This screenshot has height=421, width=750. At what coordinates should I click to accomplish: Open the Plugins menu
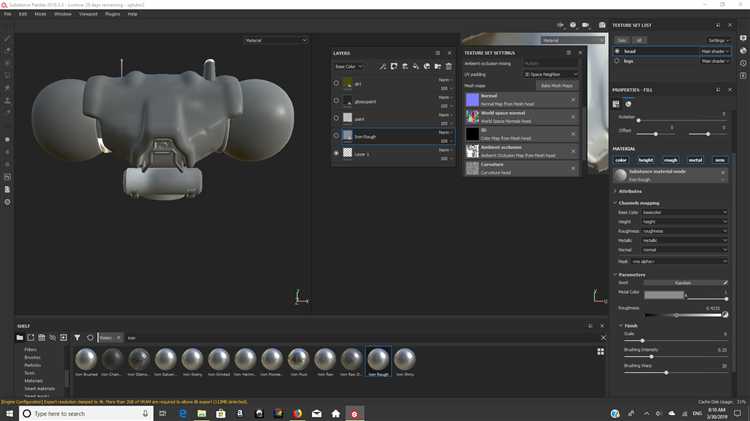[x=112, y=14]
